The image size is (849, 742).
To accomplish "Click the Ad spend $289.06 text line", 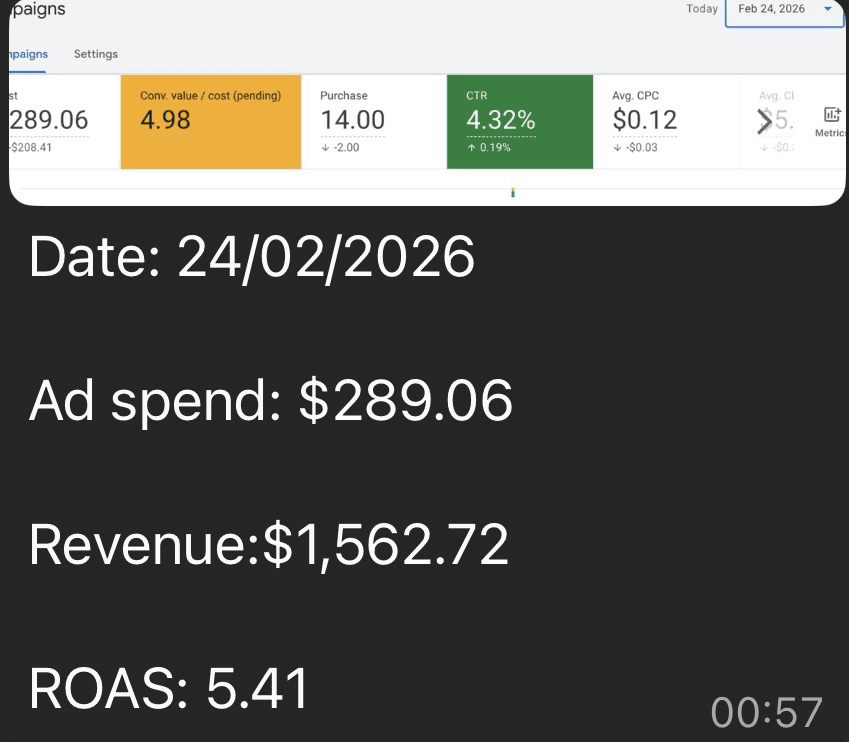I will click(x=271, y=402).
